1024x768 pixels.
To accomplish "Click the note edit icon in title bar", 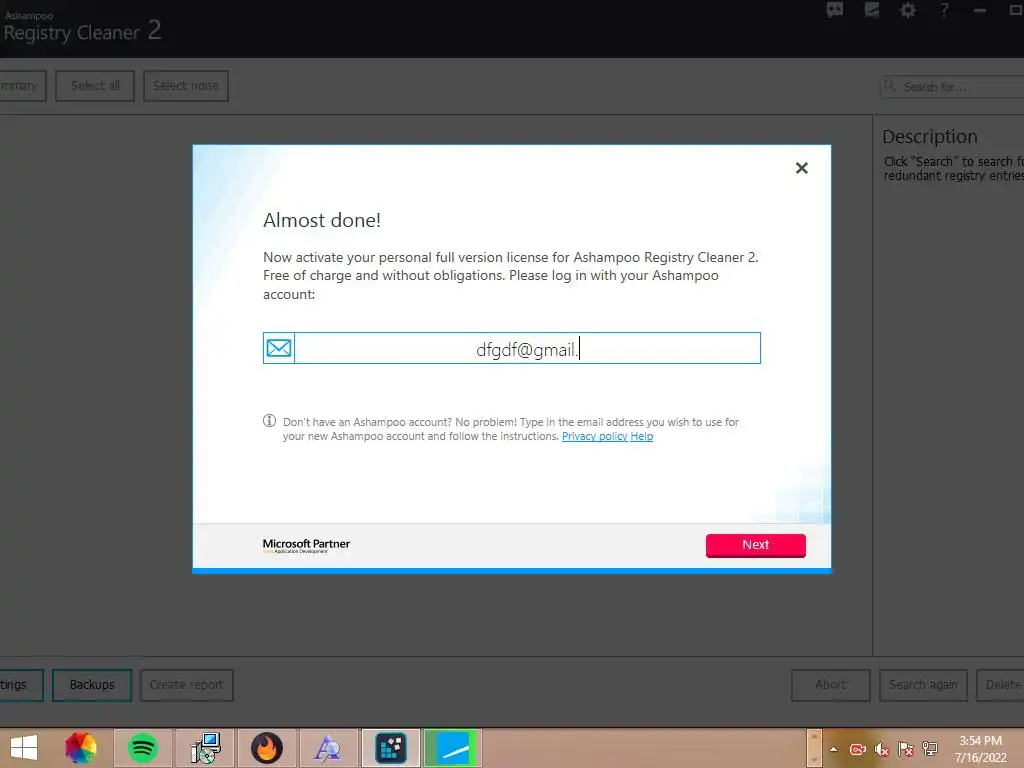I will 872,10.
